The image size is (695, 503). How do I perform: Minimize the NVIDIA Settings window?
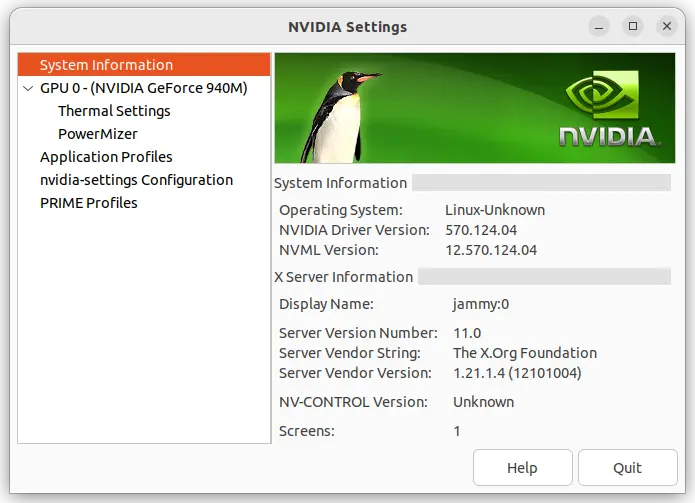pyautogui.click(x=599, y=27)
